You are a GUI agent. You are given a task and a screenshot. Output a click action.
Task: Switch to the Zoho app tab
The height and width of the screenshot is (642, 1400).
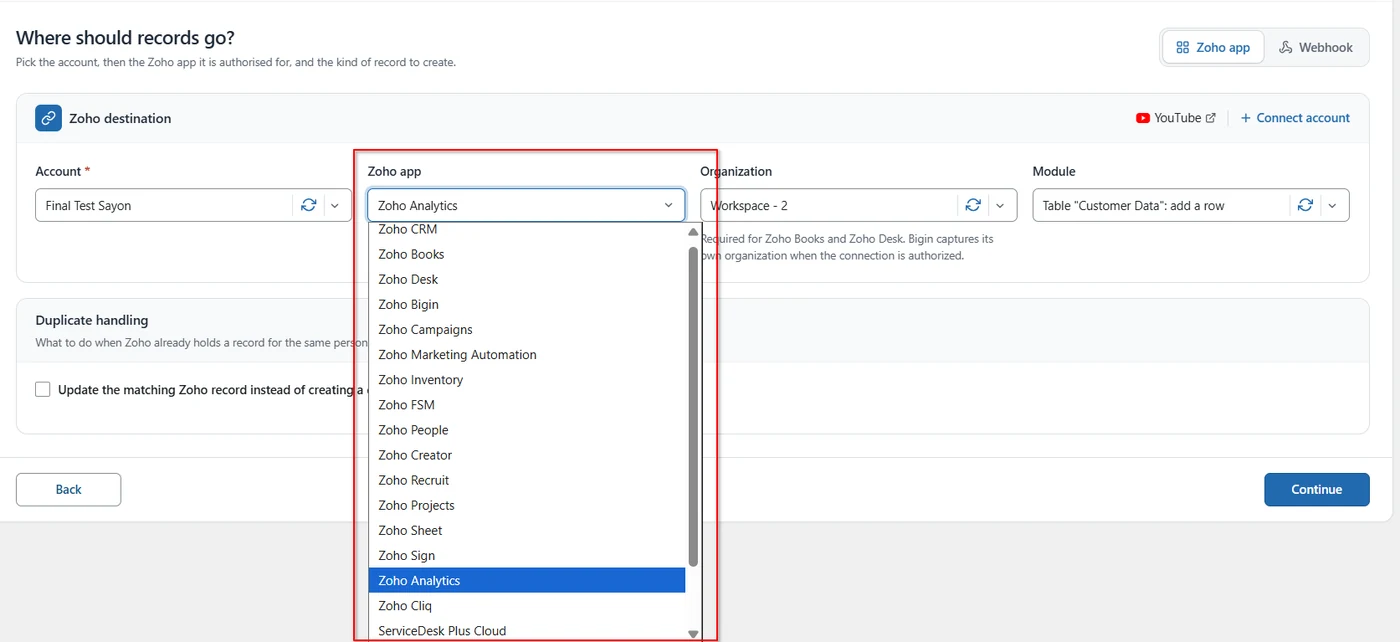1213,47
